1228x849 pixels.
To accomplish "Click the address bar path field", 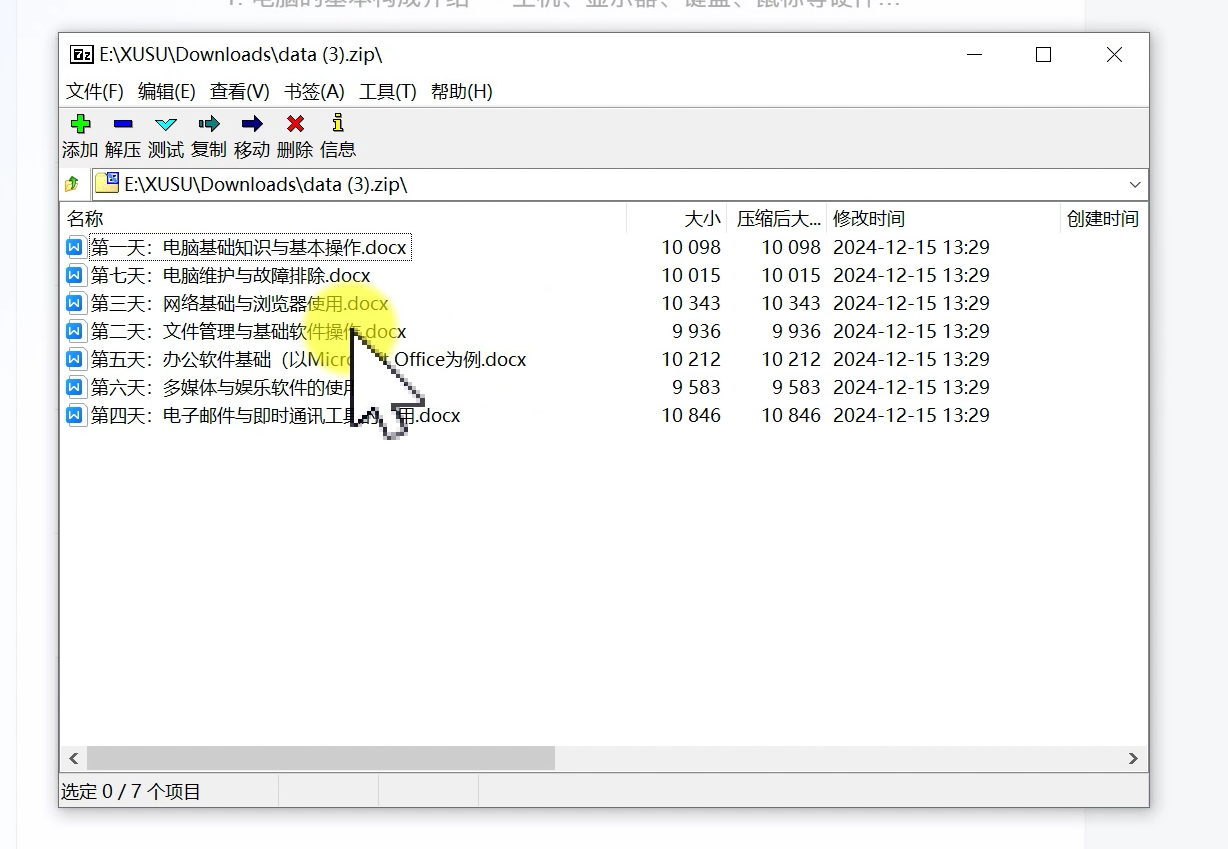I will [600, 185].
